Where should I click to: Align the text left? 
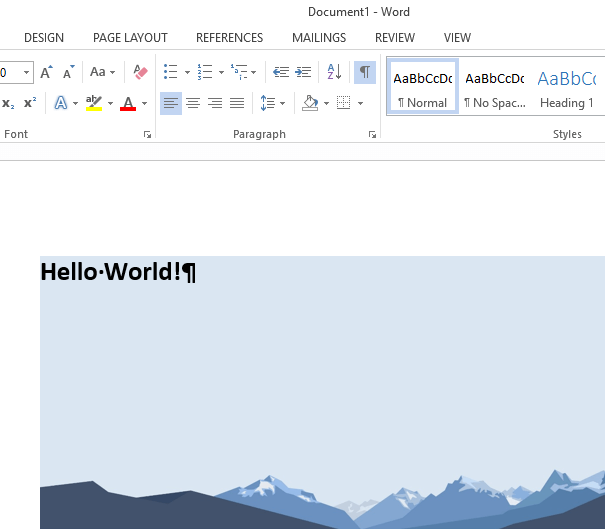click(x=171, y=103)
